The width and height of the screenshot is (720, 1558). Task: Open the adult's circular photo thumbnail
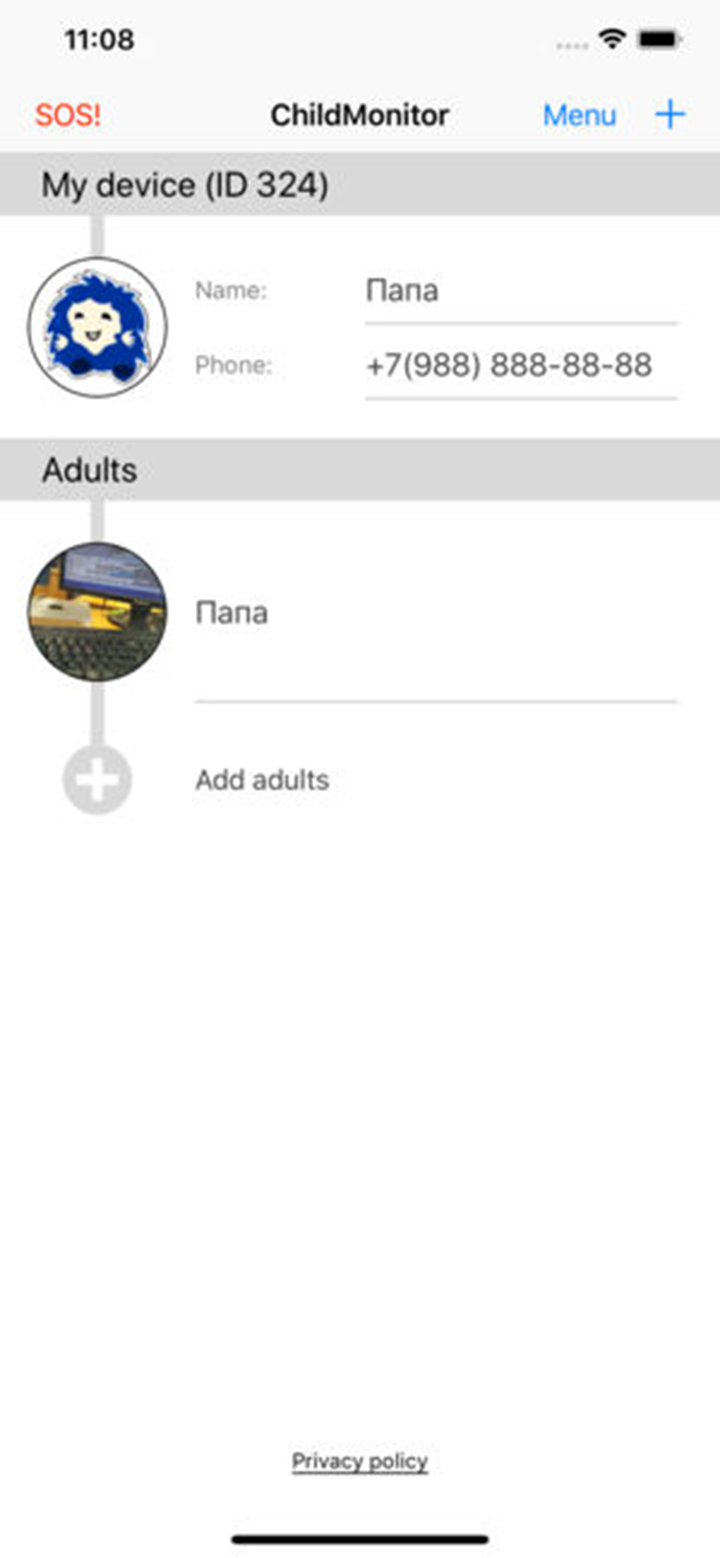point(97,612)
